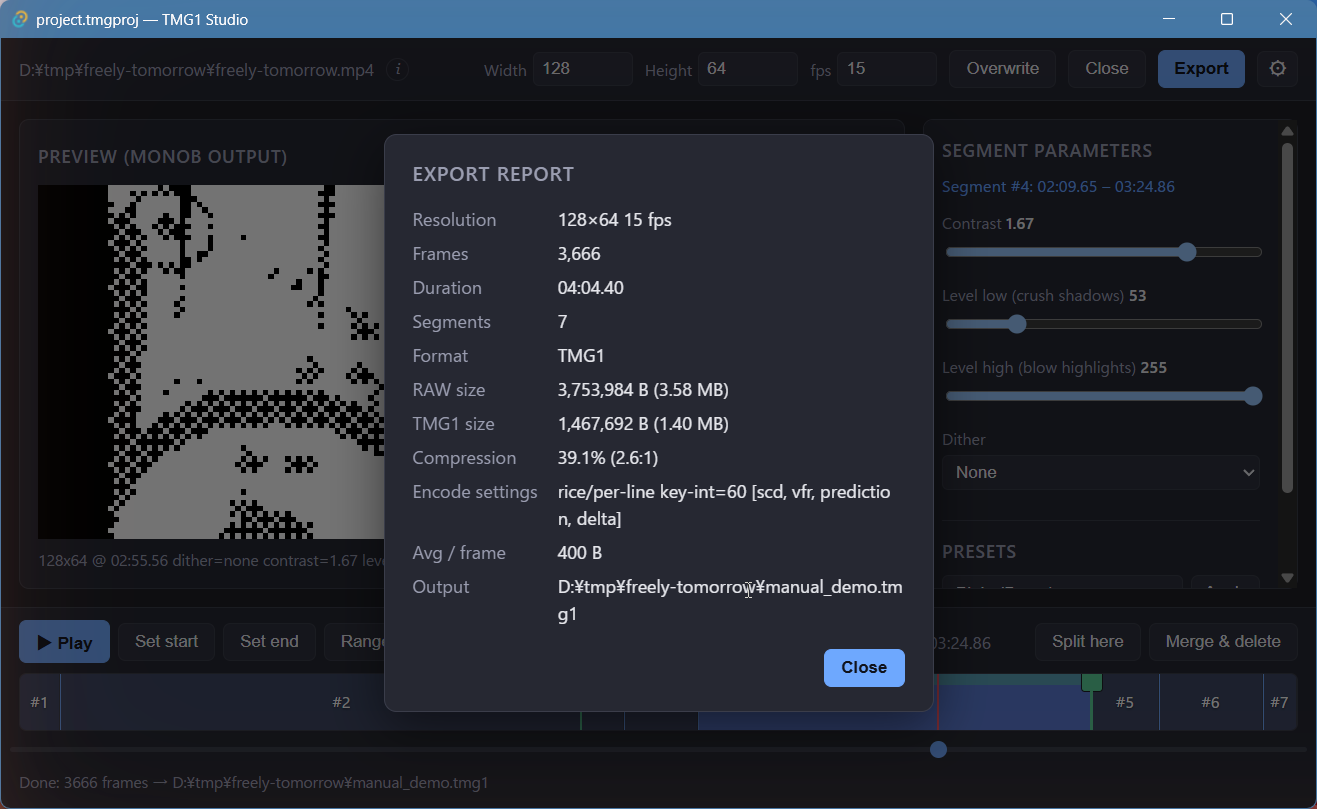Minimize the TMG1 Studio window
1317x809 pixels.
point(1167,19)
